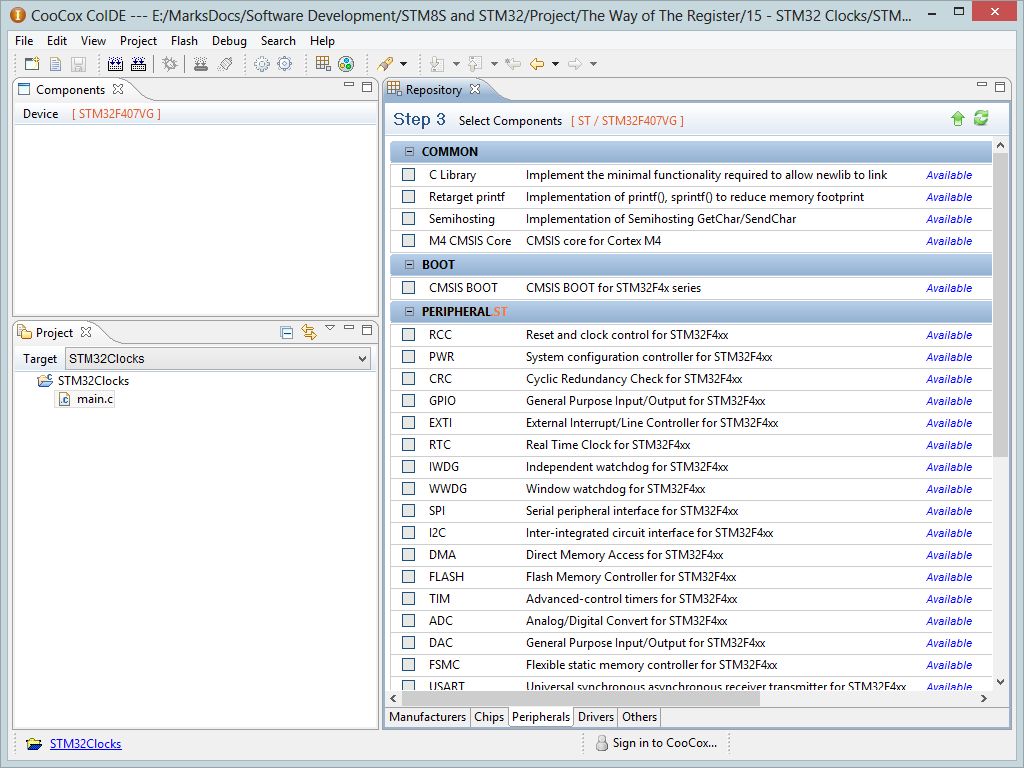Start debugging with the bug icon
Viewport: 1024px width, 768px height.
(170, 64)
